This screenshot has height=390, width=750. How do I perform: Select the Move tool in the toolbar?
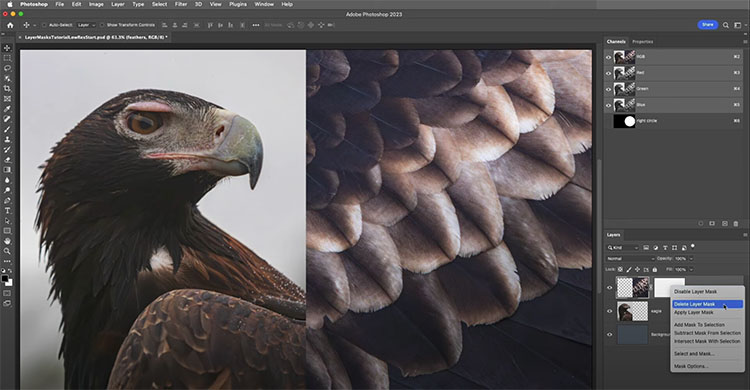coord(7,48)
